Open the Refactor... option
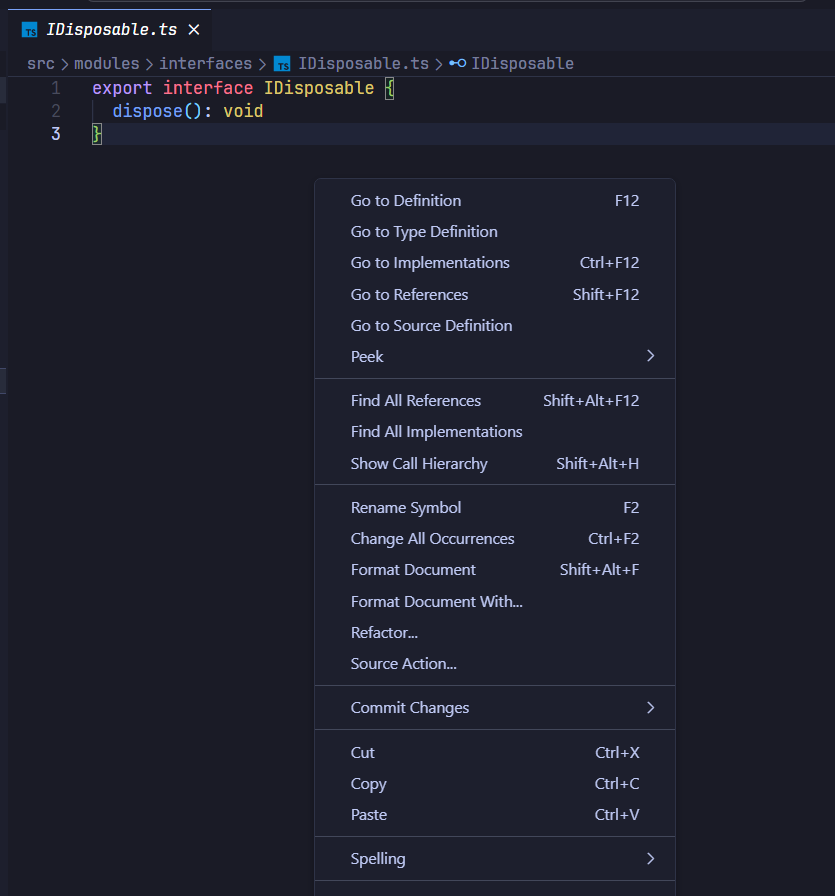The width and height of the screenshot is (835, 896). click(495, 633)
